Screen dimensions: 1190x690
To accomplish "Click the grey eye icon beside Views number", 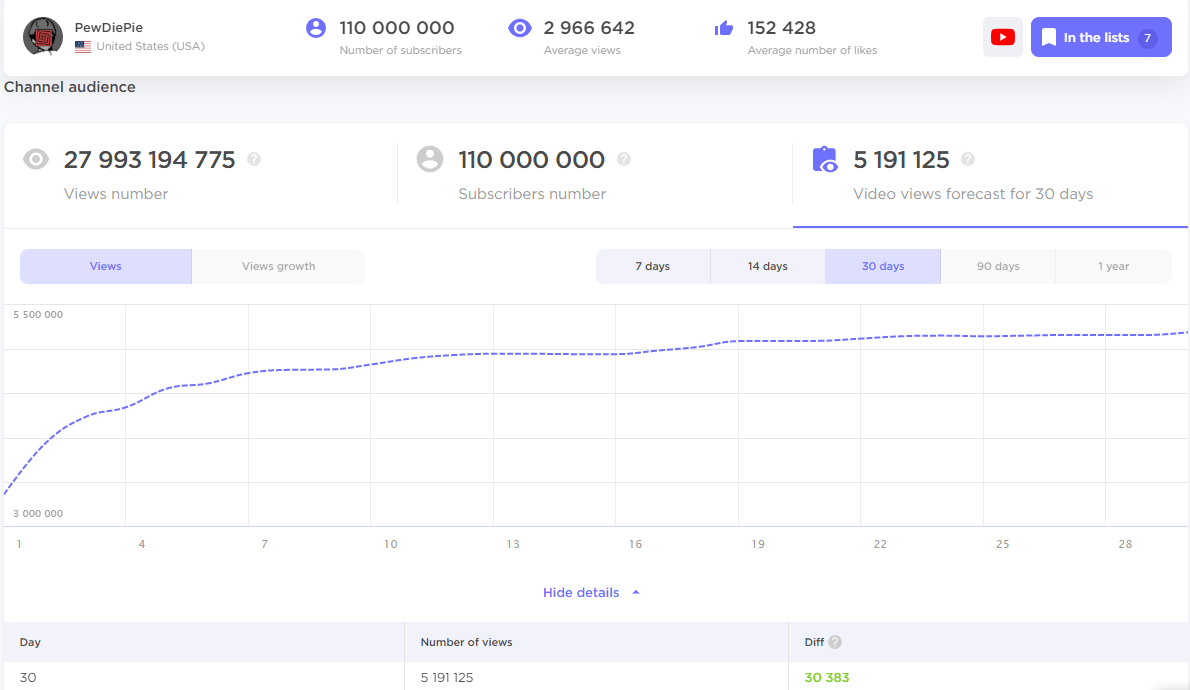I will click(36, 159).
